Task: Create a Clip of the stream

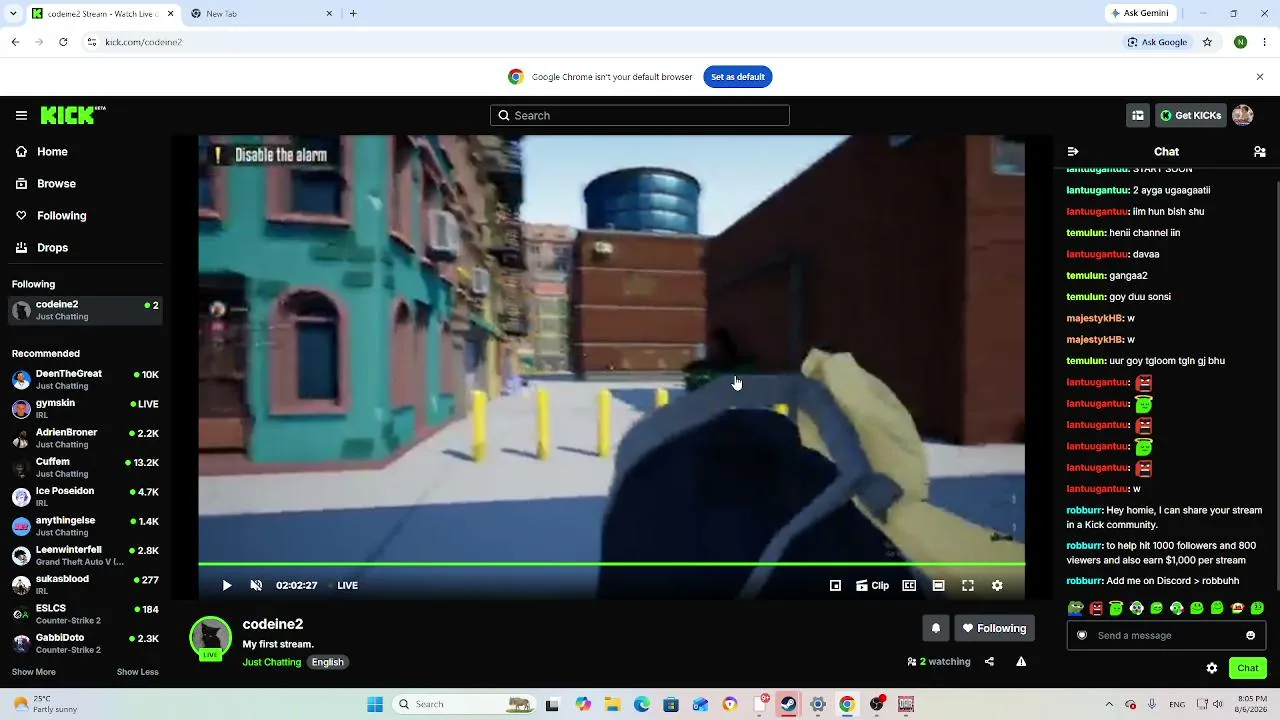Action: tap(872, 586)
